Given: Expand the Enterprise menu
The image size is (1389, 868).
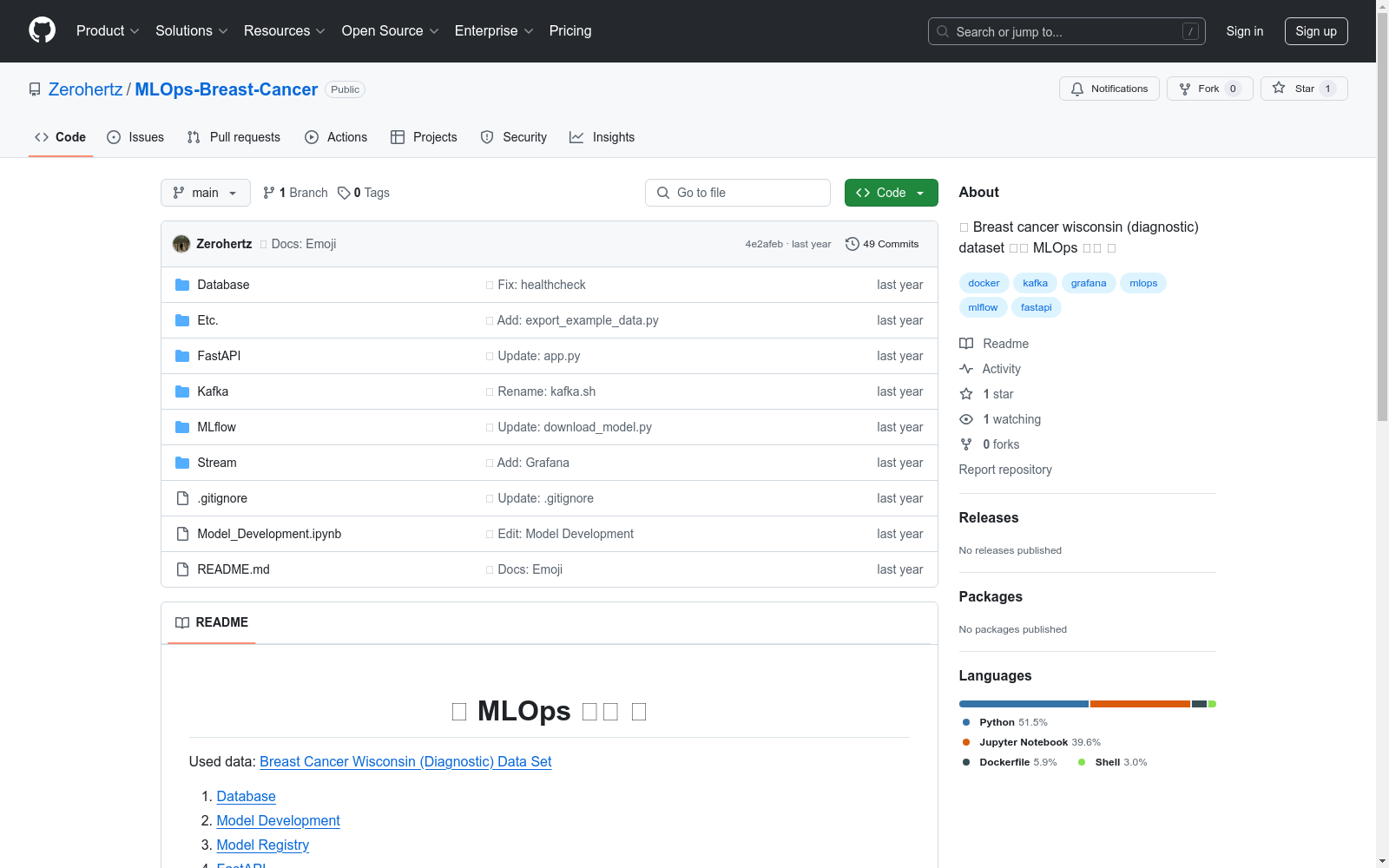Looking at the screenshot, I should (x=494, y=30).
